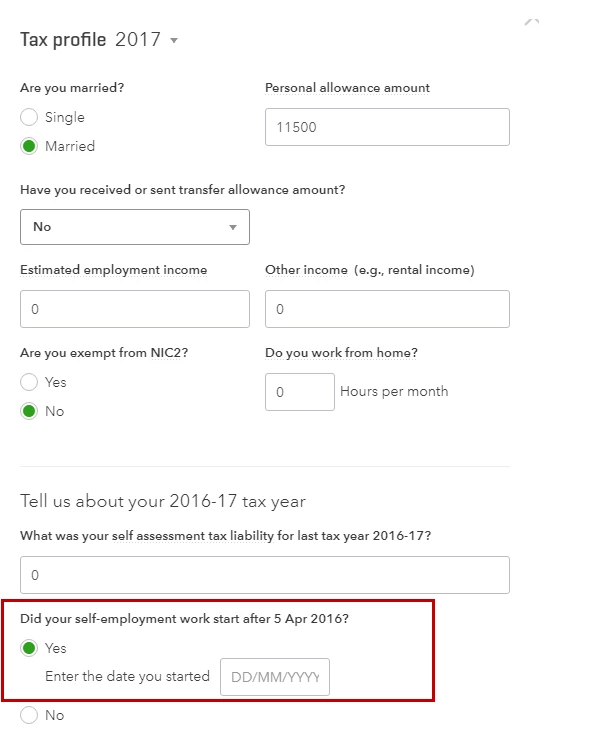Image resolution: width=591 pixels, height=755 pixels.
Task: Click the Do you work from home label
Action: coord(341,353)
